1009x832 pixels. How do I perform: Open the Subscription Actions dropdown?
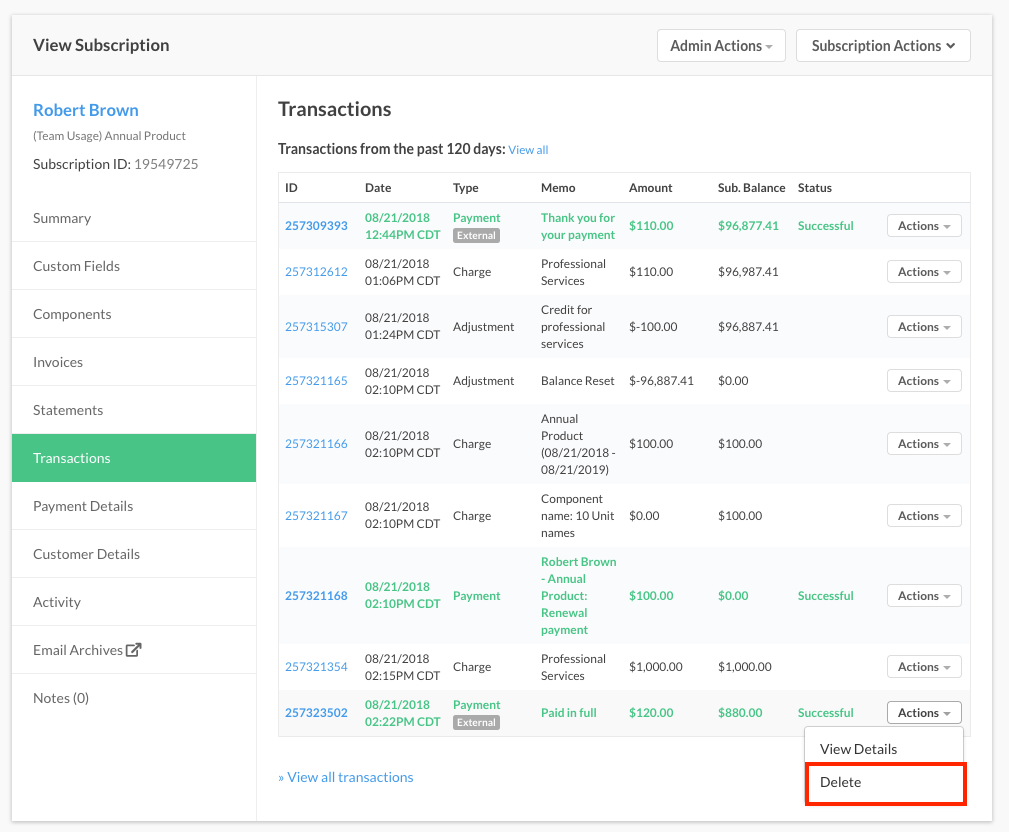[x=883, y=46]
